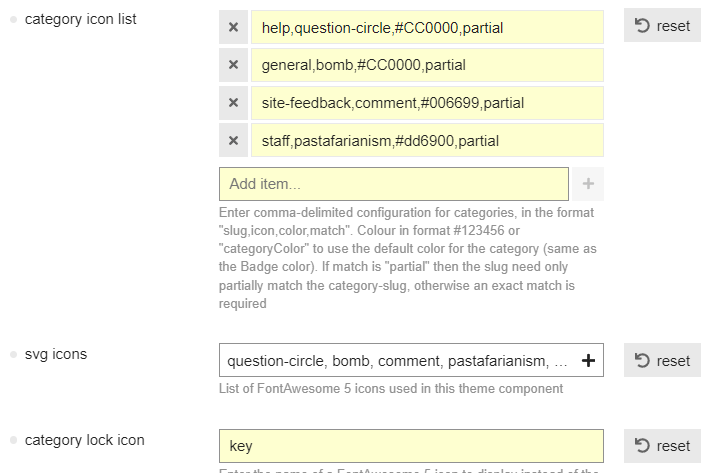Screen dimensions: 714x473
Task: Click the site-feedback,comment,#006699,partial field
Action: [x=427, y=103]
